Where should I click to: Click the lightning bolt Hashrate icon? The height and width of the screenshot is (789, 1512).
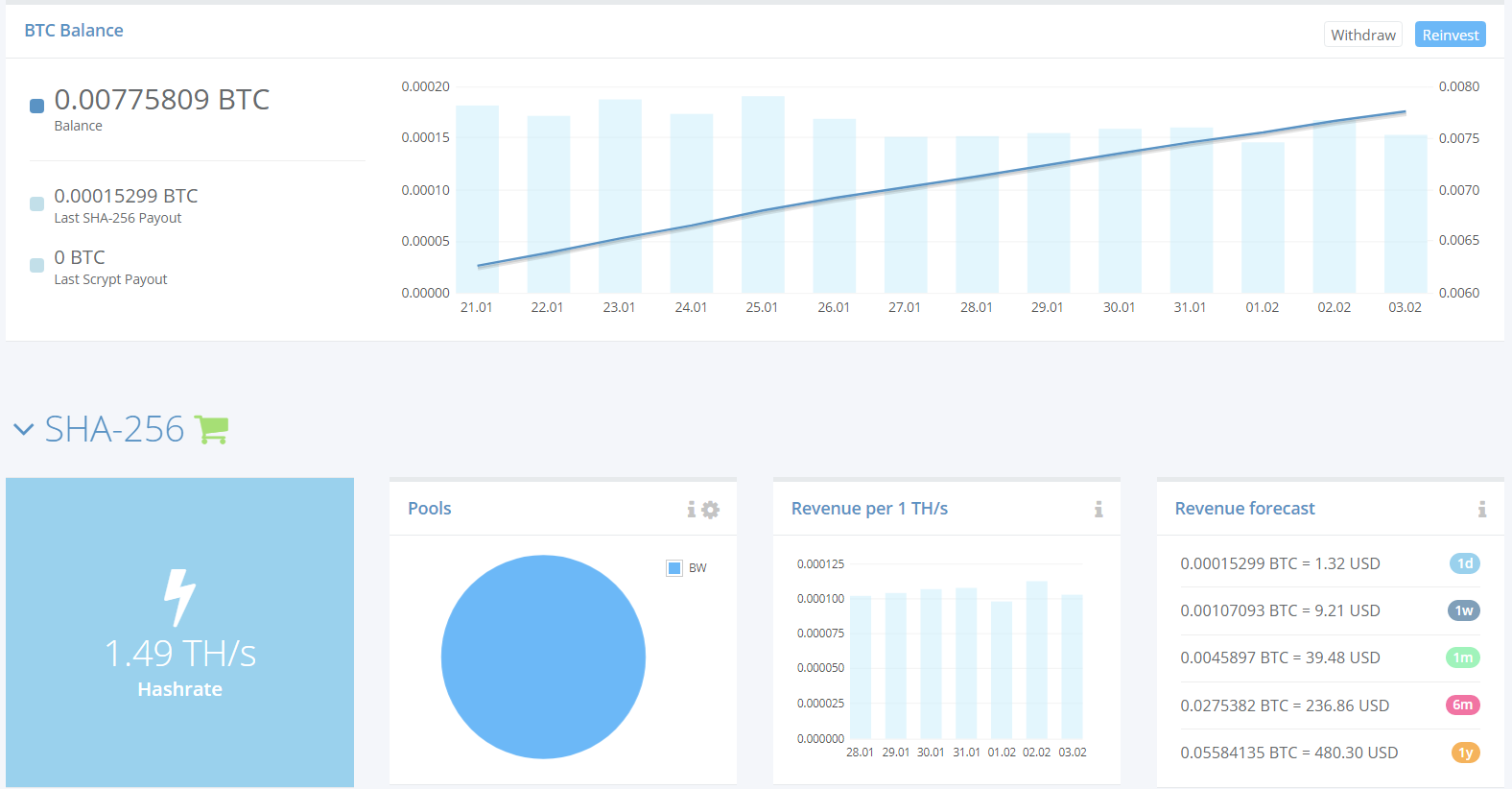point(179,597)
